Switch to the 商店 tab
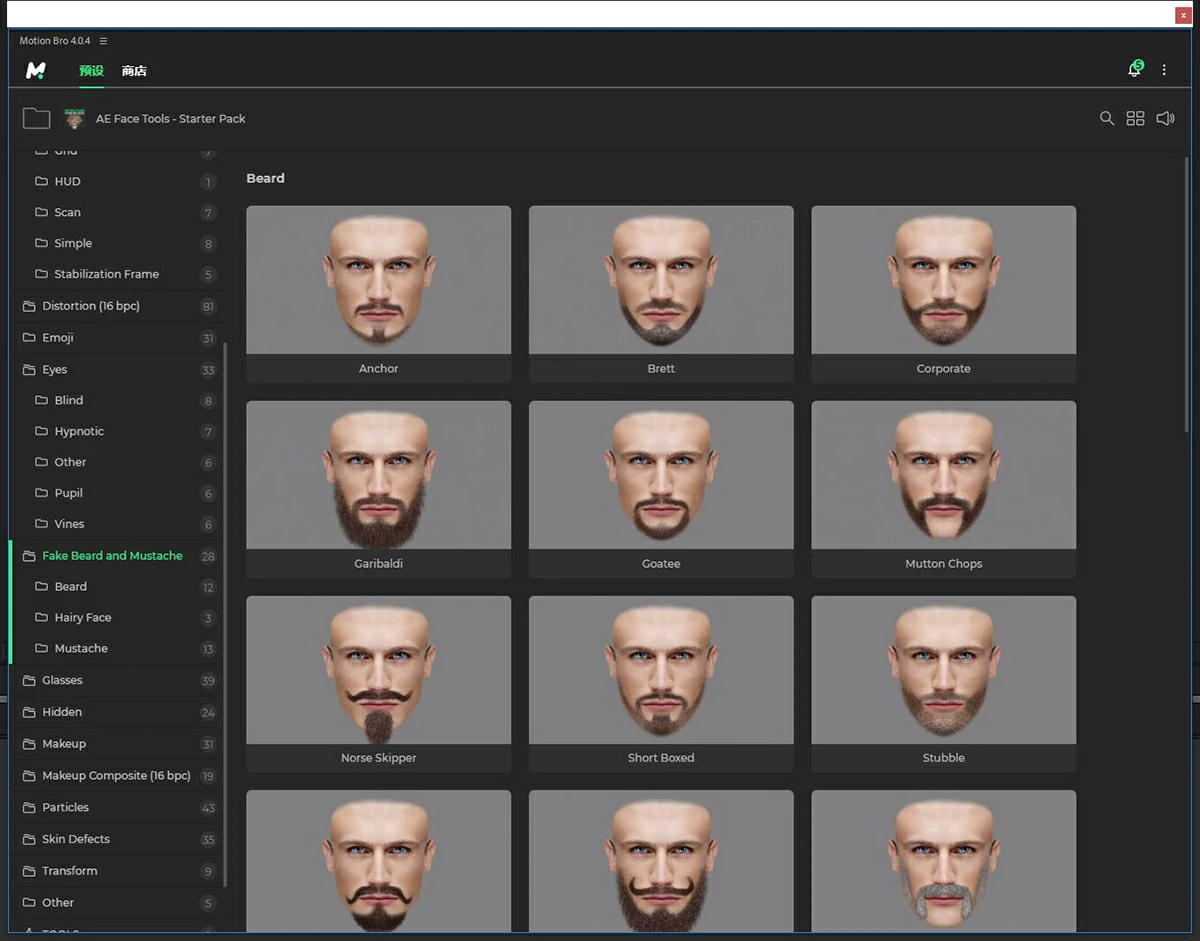The height and width of the screenshot is (941, 1200). click(134, 70)
